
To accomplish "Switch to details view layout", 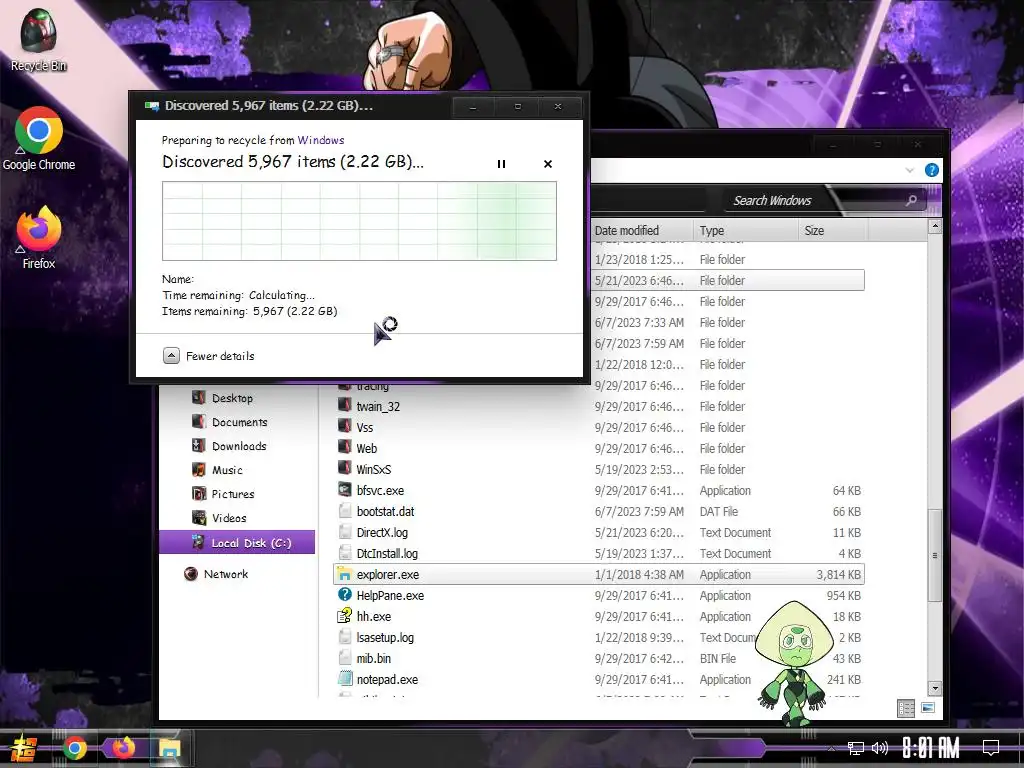I will (906, 709).
